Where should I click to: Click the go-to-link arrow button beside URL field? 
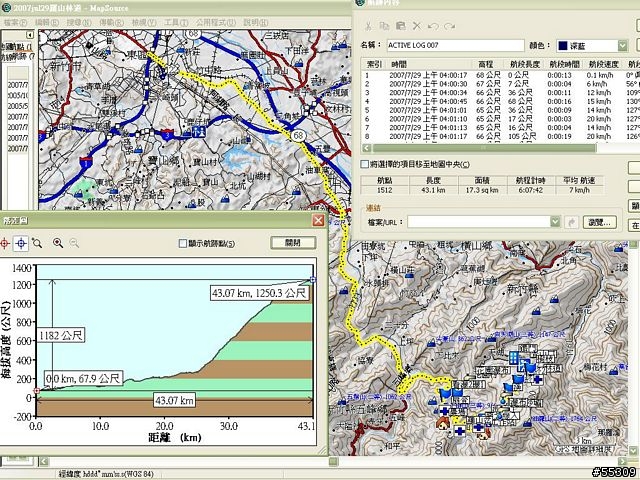571,222
